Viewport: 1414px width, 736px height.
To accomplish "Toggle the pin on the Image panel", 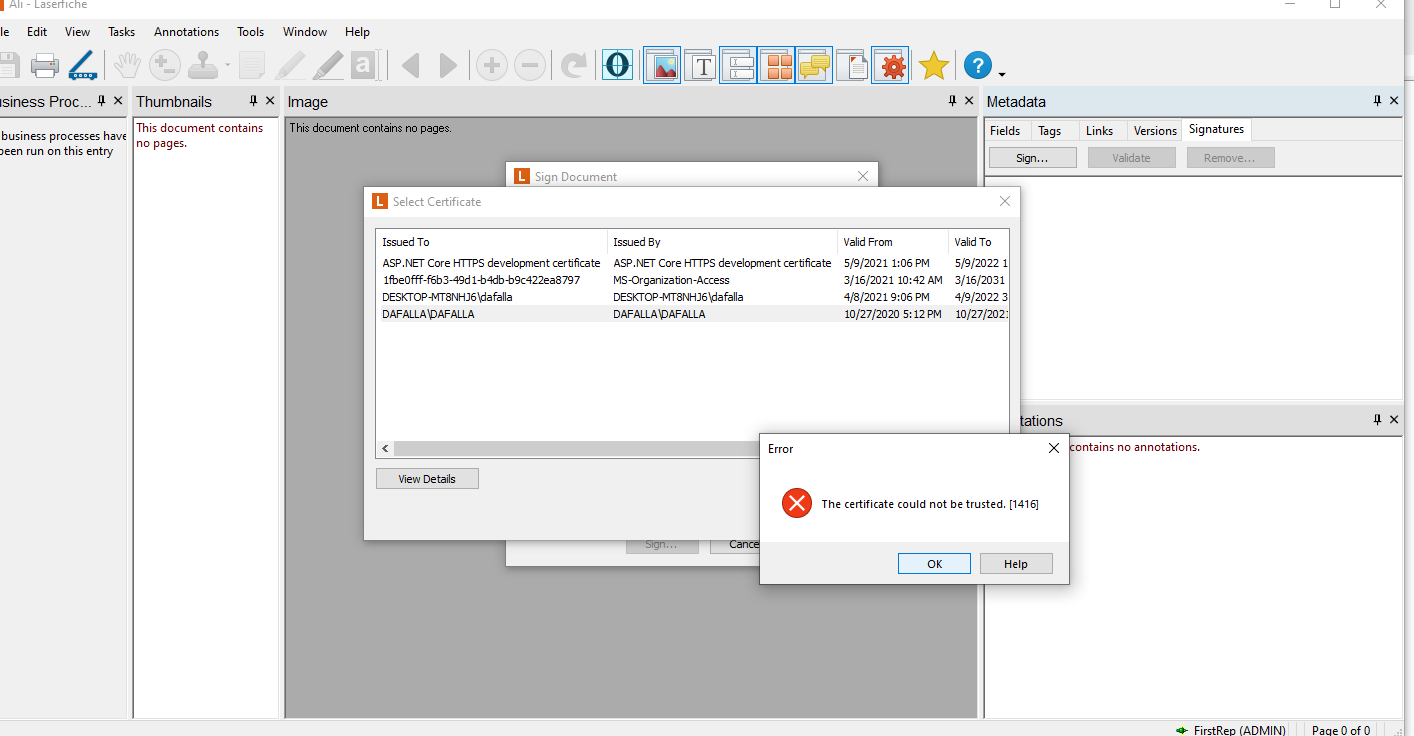I will pyautogui.click(x=952, y=101).
